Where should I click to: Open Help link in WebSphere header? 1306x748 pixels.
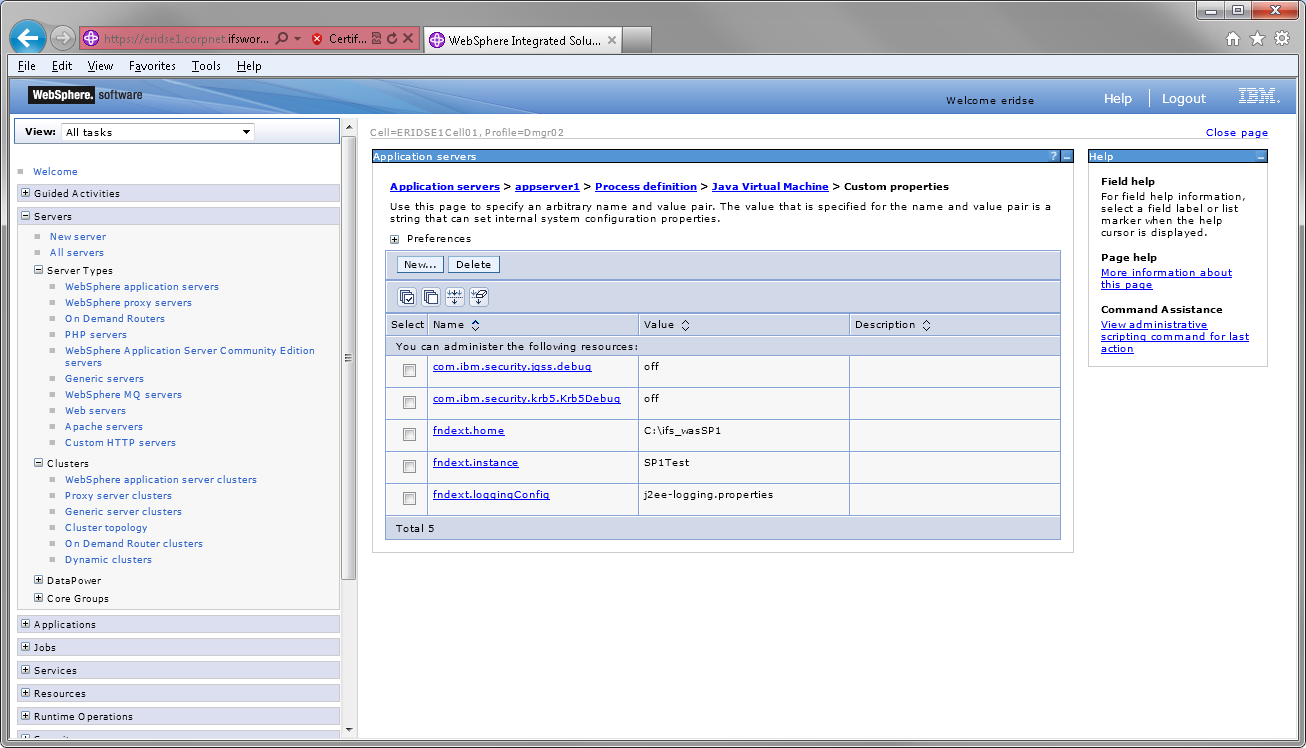(1118, 98)
